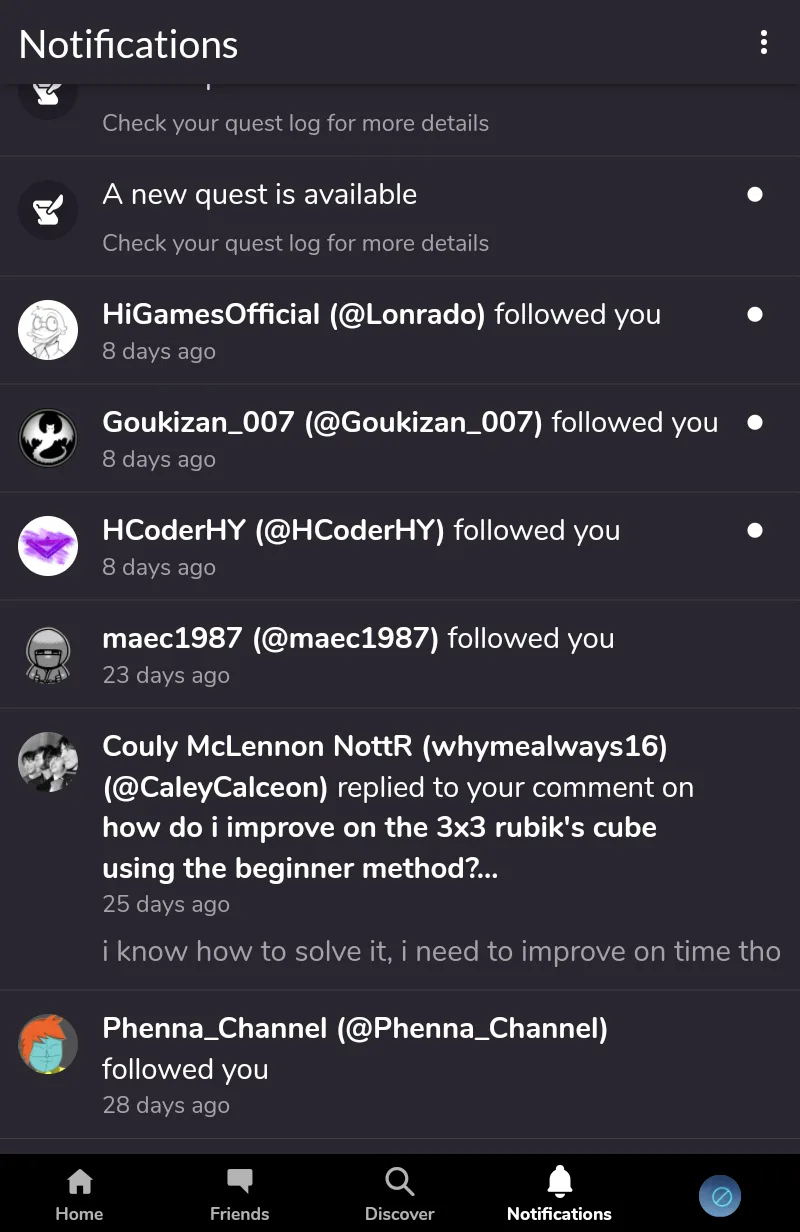
Task: View HiGamesOfficial's profile avatar
Action: point(48,330)
